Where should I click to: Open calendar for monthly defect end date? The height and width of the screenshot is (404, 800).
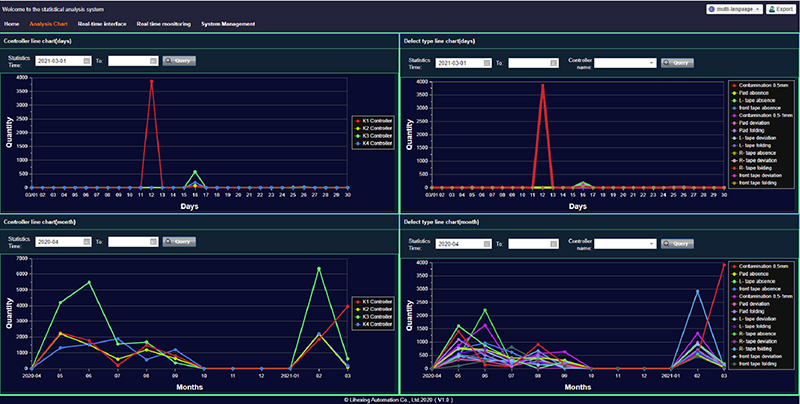[x=553, y=243]
